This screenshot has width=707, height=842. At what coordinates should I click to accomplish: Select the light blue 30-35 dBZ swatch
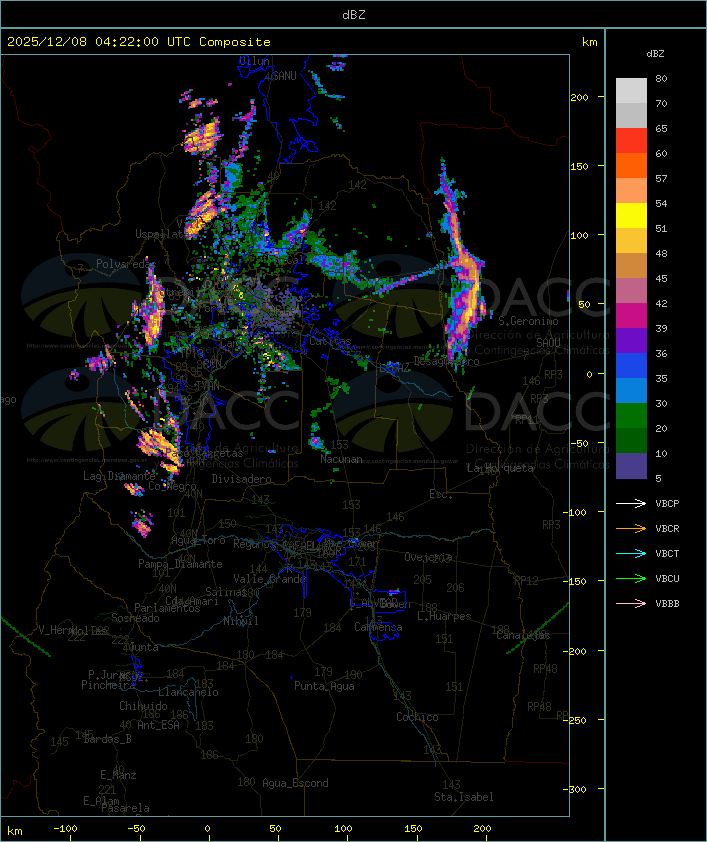pyautogui.click(x=631, y=390)
